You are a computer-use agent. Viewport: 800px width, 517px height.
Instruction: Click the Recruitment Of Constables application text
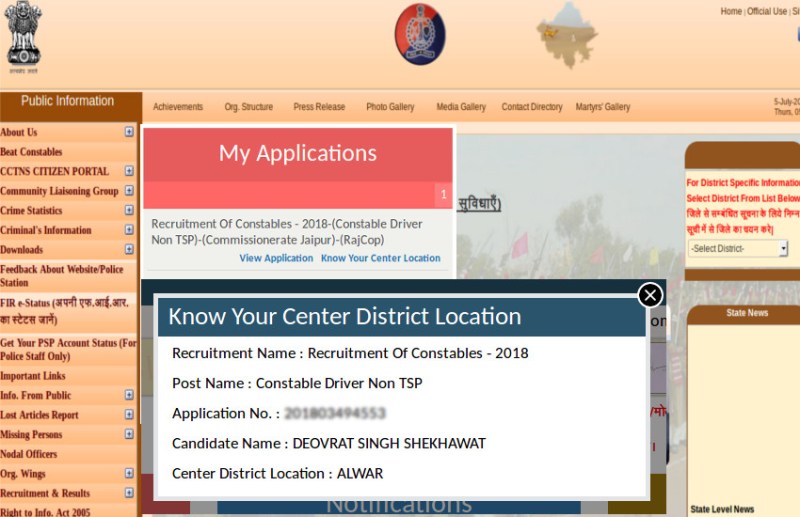[x=287, y=232]
